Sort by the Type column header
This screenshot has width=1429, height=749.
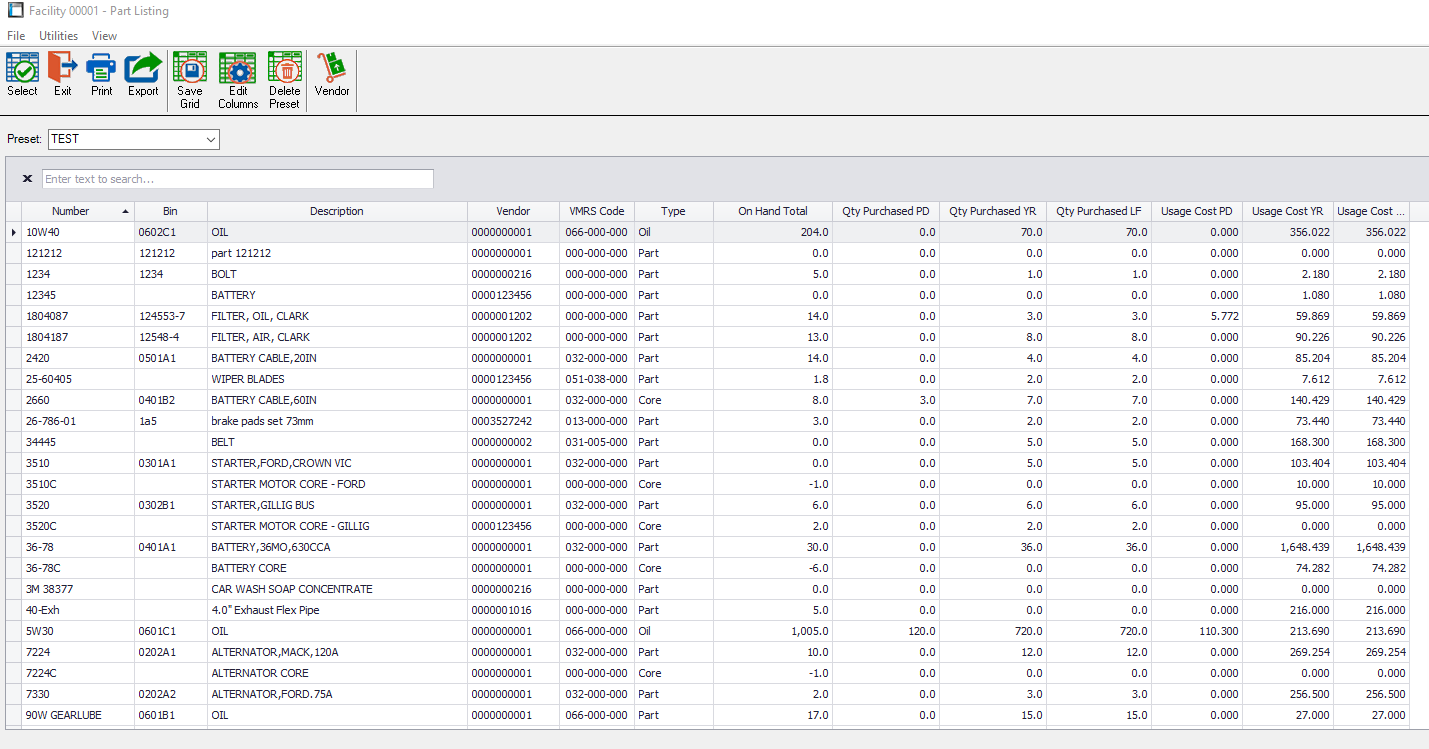tap(673, 211)
